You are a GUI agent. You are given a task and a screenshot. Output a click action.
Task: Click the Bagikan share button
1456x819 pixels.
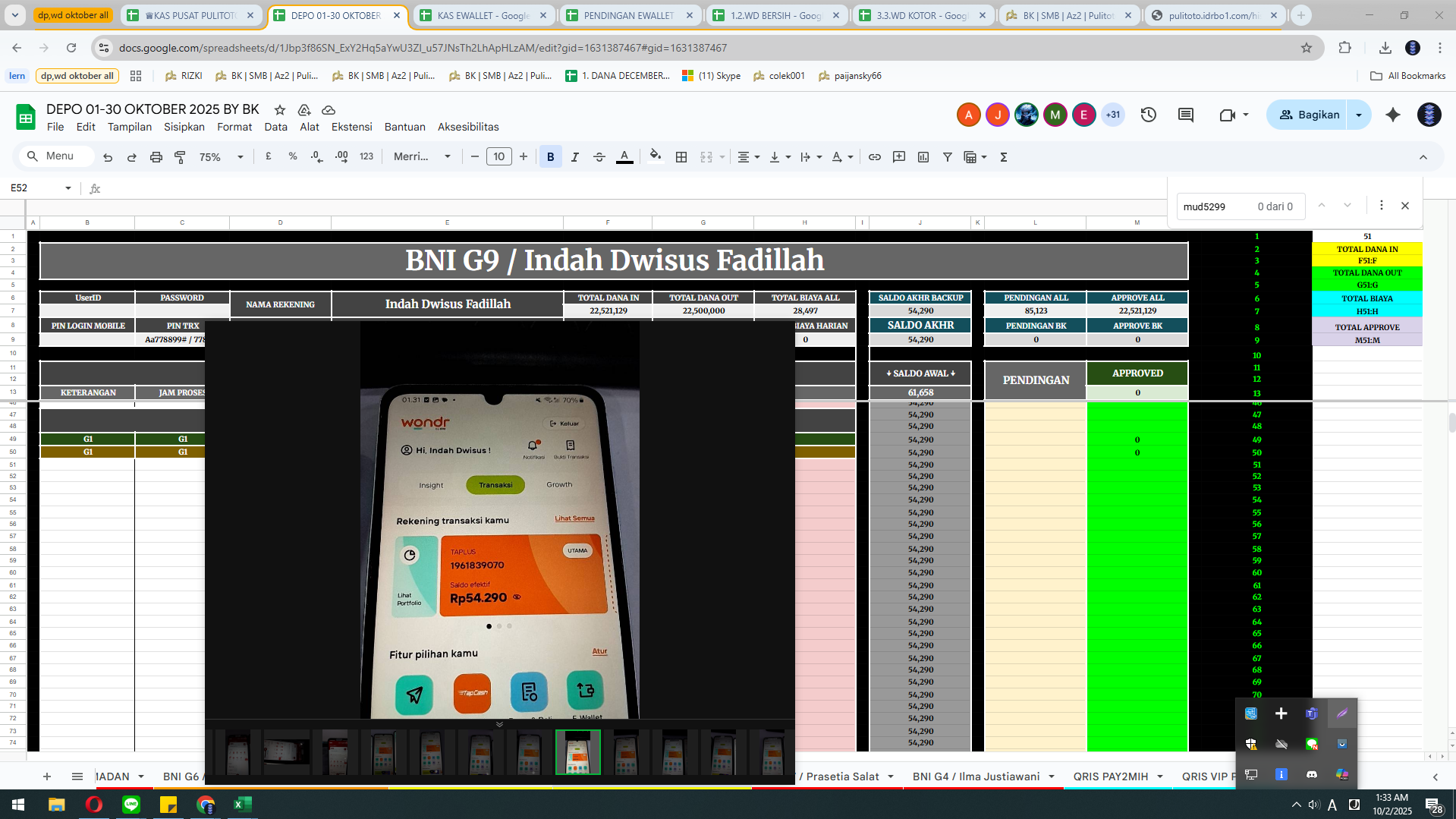[x=1308, y=115]
